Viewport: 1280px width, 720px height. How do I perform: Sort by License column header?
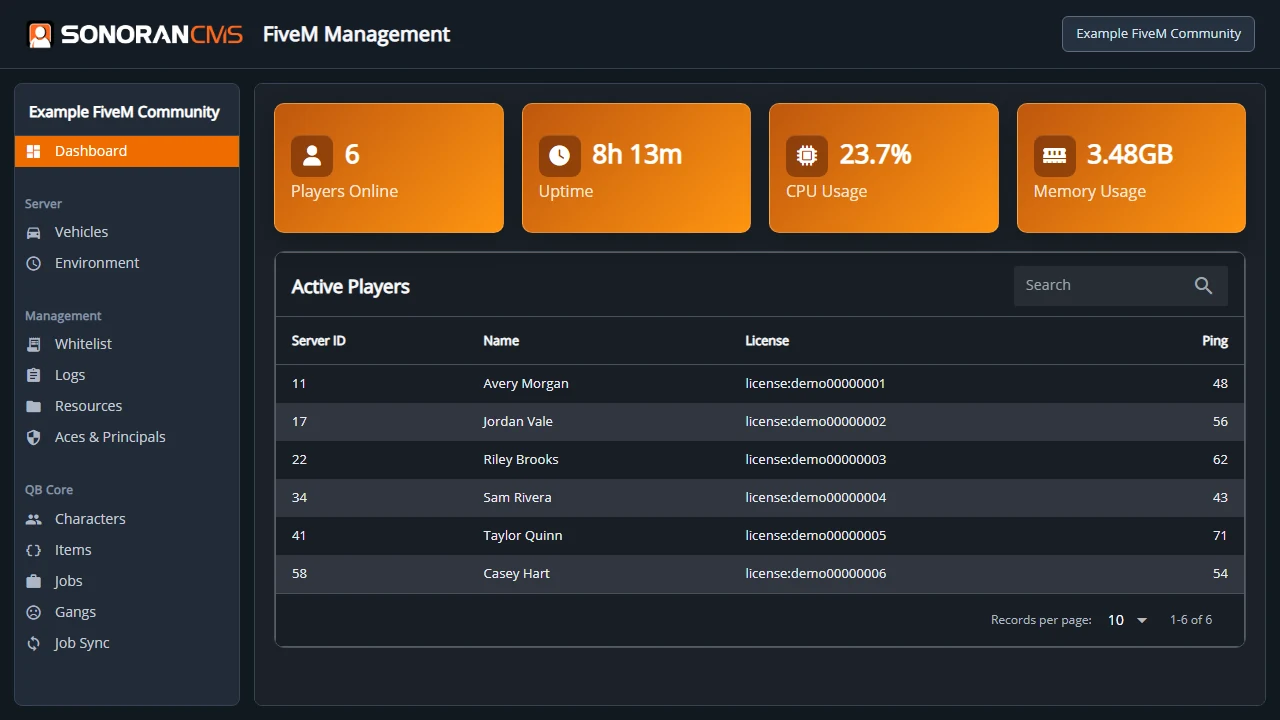767,341
